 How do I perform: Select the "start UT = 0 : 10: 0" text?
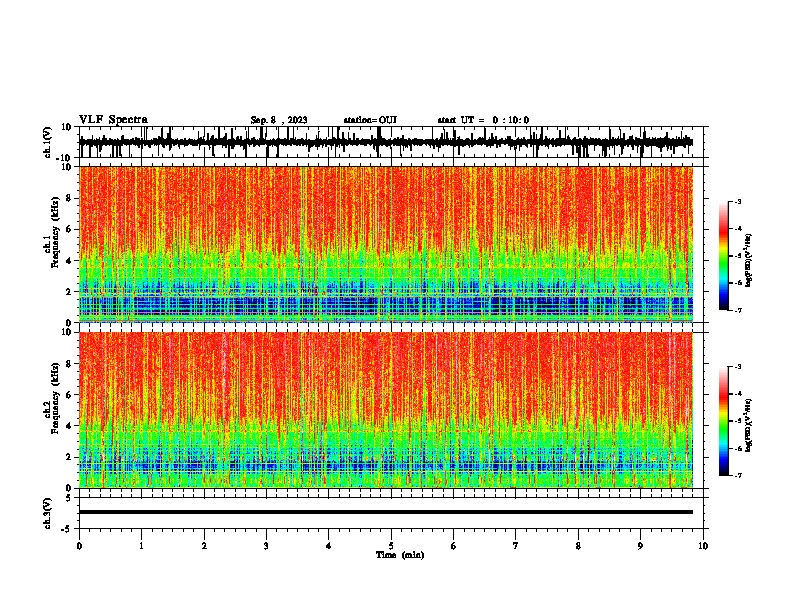click(483, 120)
